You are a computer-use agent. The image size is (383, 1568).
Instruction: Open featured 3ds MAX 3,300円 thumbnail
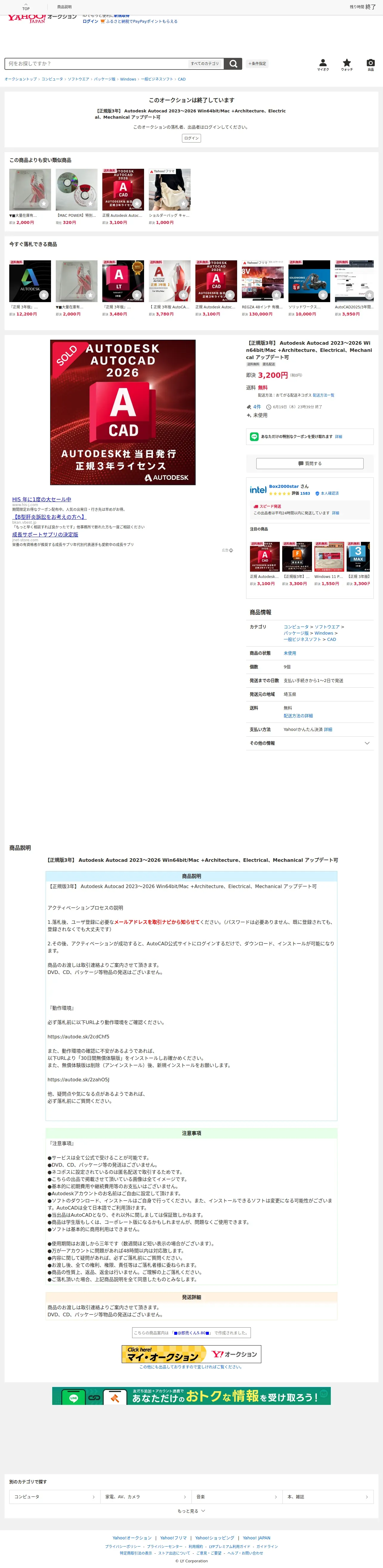(x=358, y=556)
